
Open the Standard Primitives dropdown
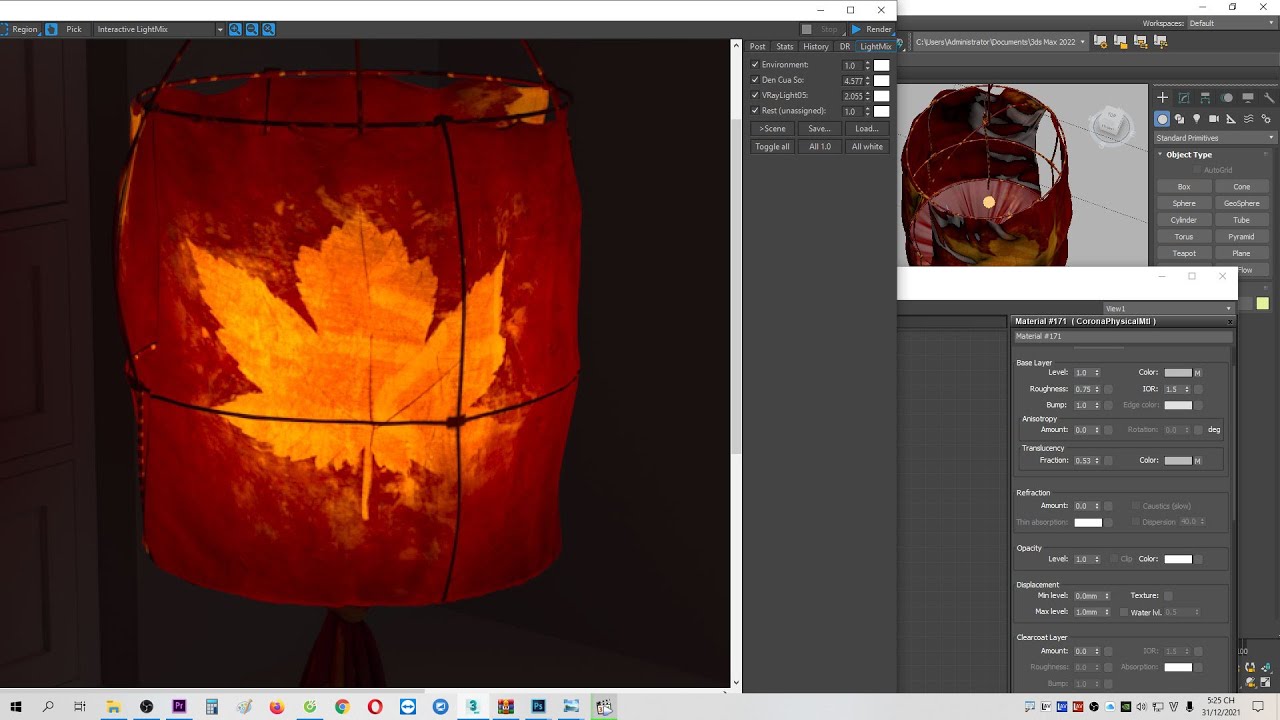1215,138
